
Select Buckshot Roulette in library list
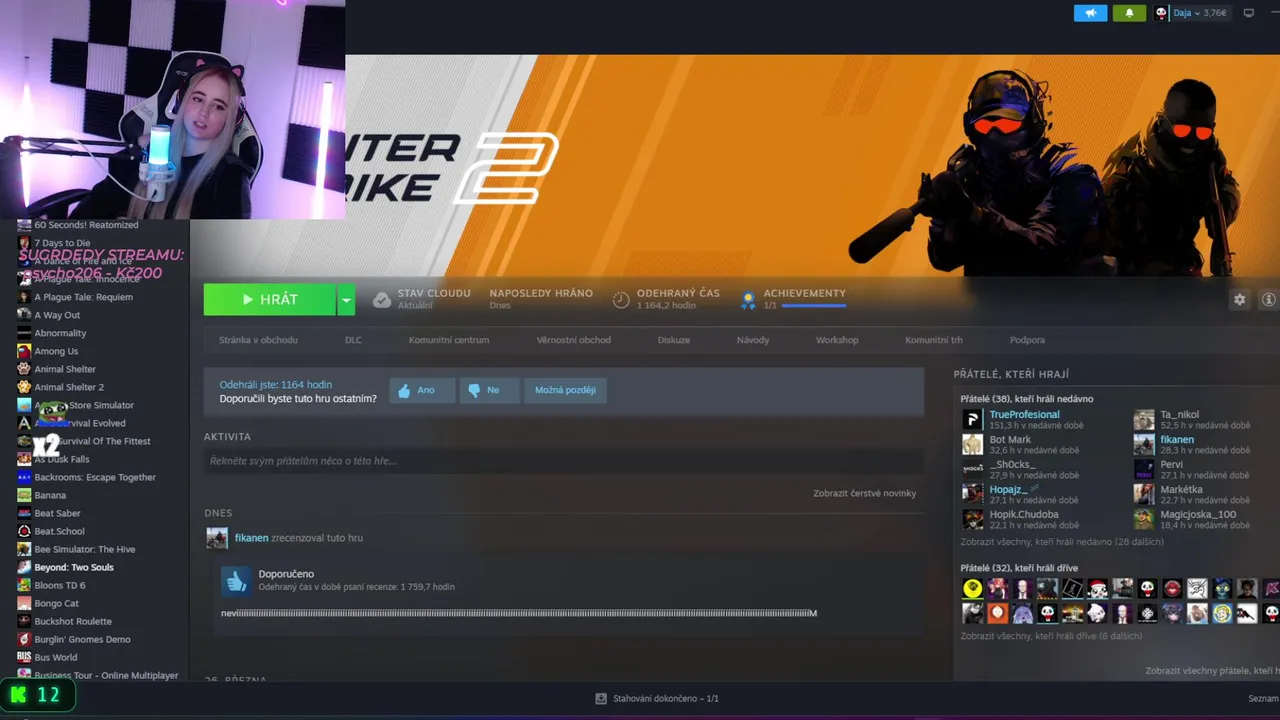tap(73, 621)
